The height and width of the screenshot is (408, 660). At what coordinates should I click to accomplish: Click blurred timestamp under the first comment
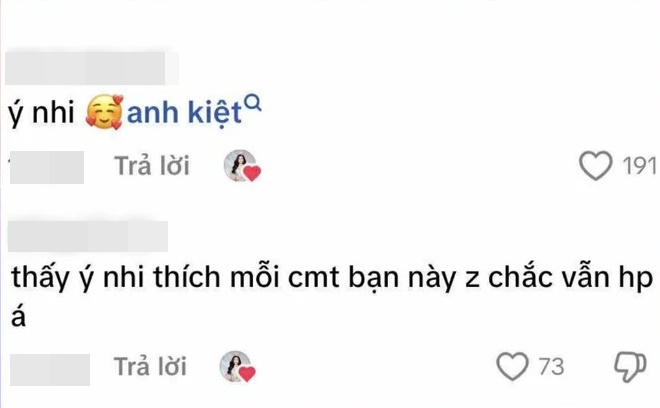pos(46,167)
